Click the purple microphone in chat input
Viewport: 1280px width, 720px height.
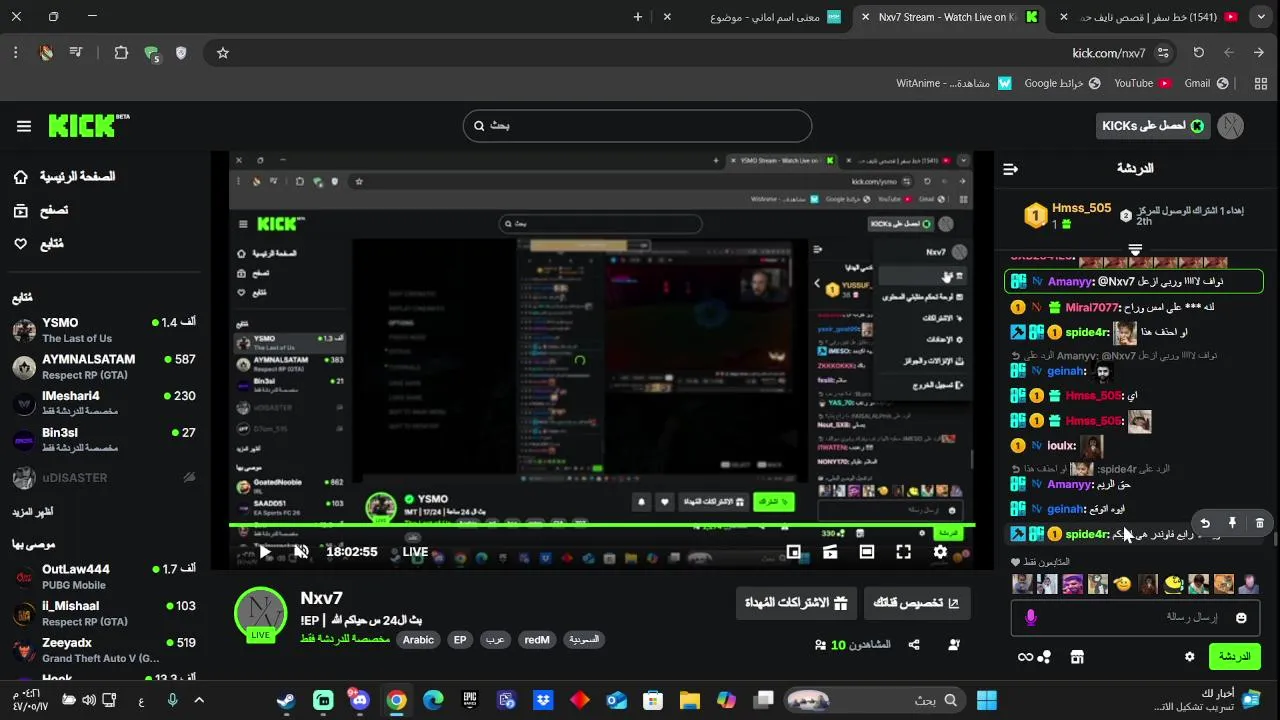[x=1031, y=618]
